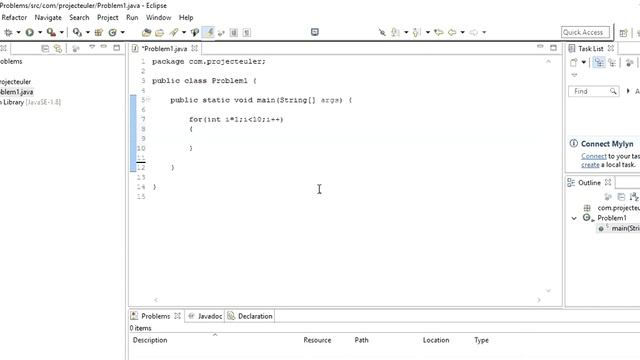Click the Open Task folder icon
The width and height of the screenshot is (640, 360).
(159, 32)
